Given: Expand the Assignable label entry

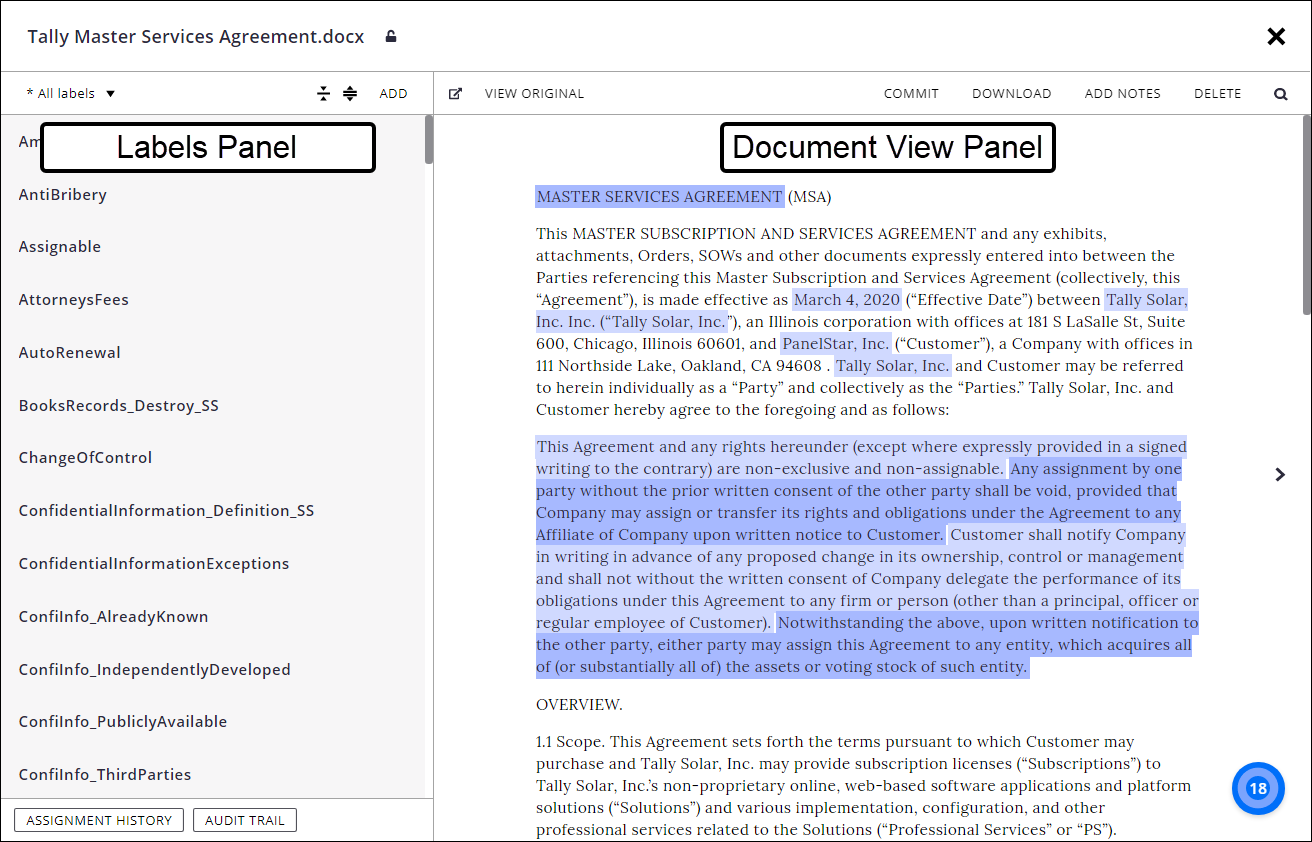Looking at the screenshot, I should click(60, 246).
